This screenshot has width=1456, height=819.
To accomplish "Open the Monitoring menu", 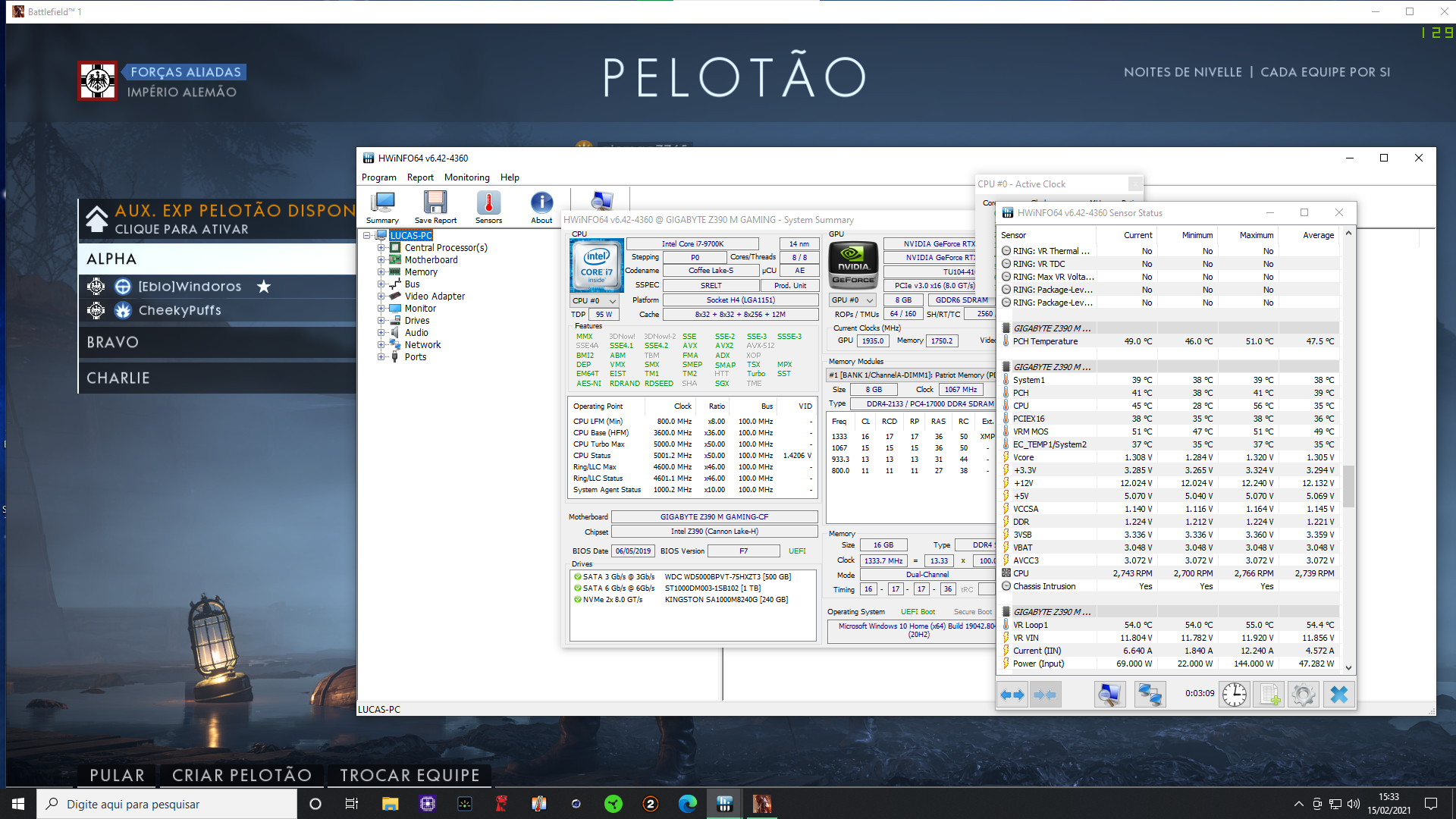I will (x=467, y=177).
